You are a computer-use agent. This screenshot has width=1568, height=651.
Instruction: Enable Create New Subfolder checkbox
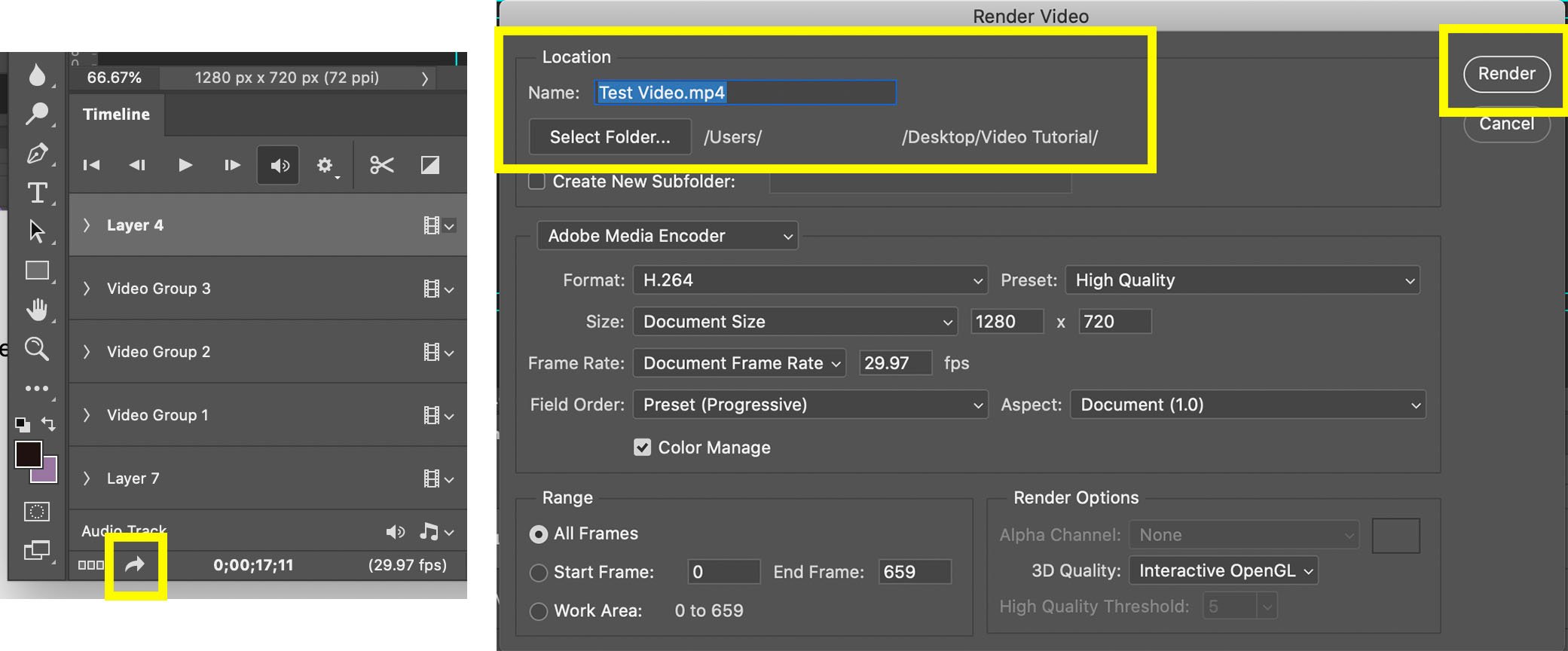click(537, 182)
